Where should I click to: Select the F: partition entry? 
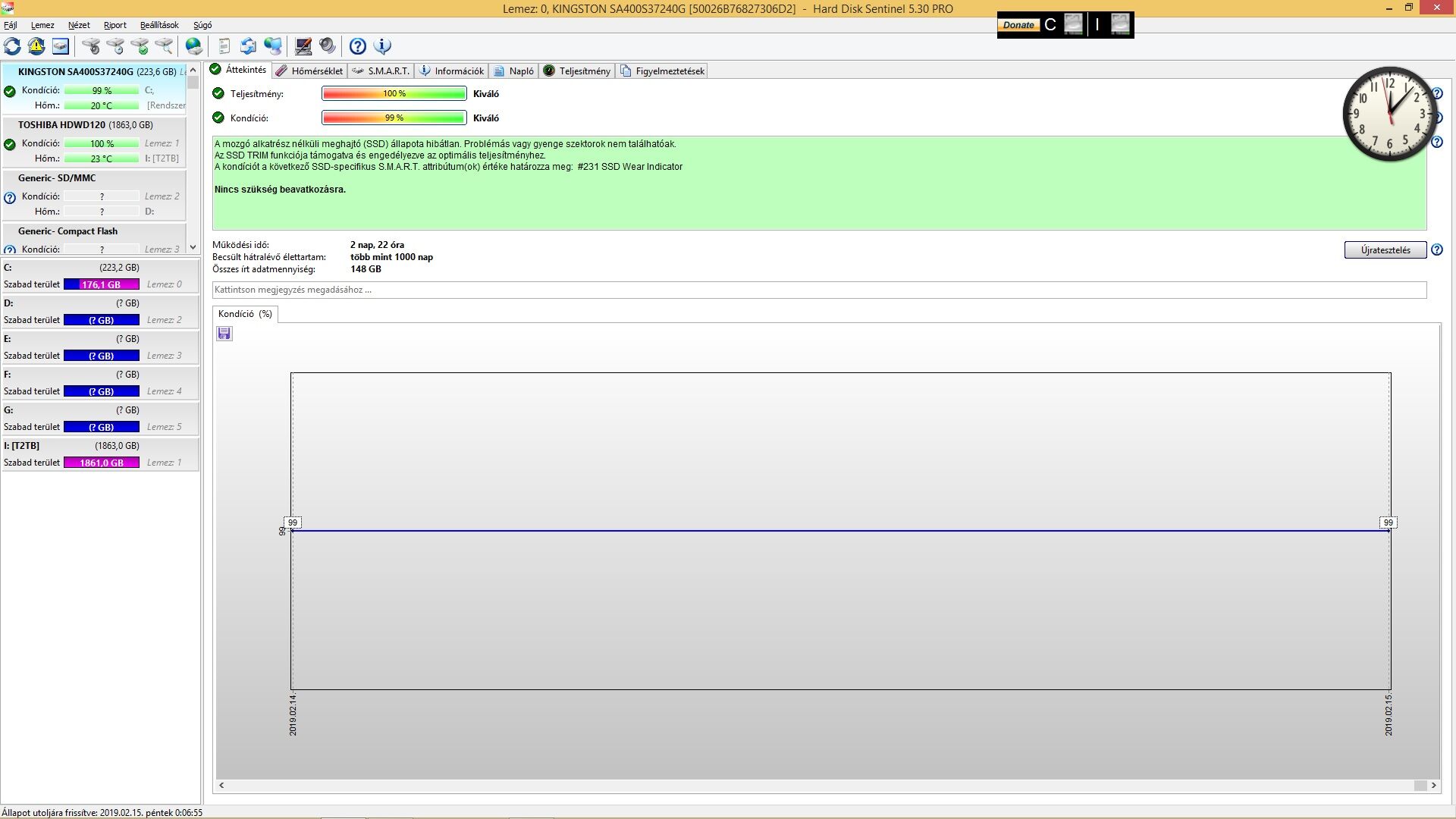coord(100,383)
